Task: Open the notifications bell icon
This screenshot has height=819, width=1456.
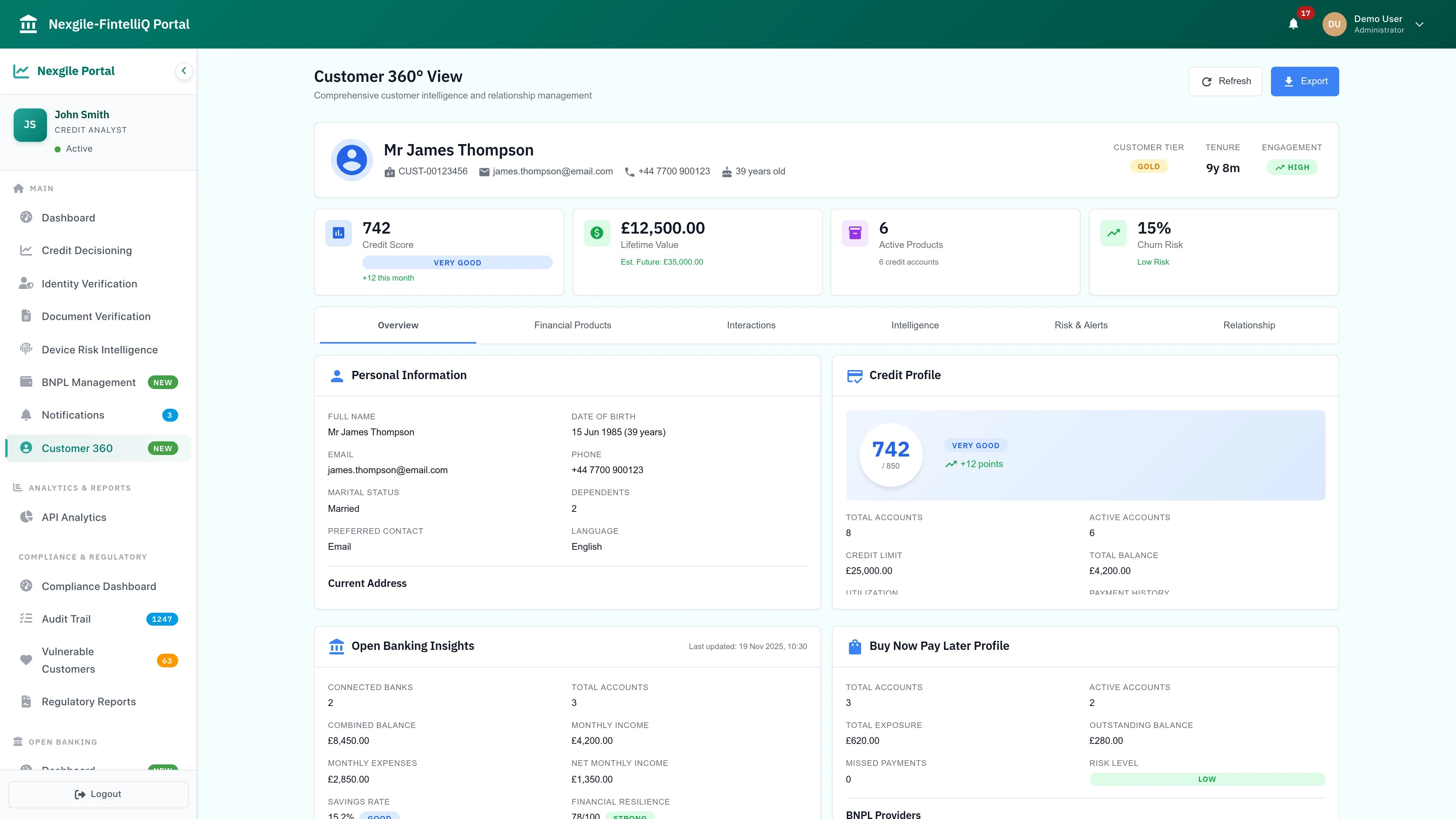Action: [1294, 24]
